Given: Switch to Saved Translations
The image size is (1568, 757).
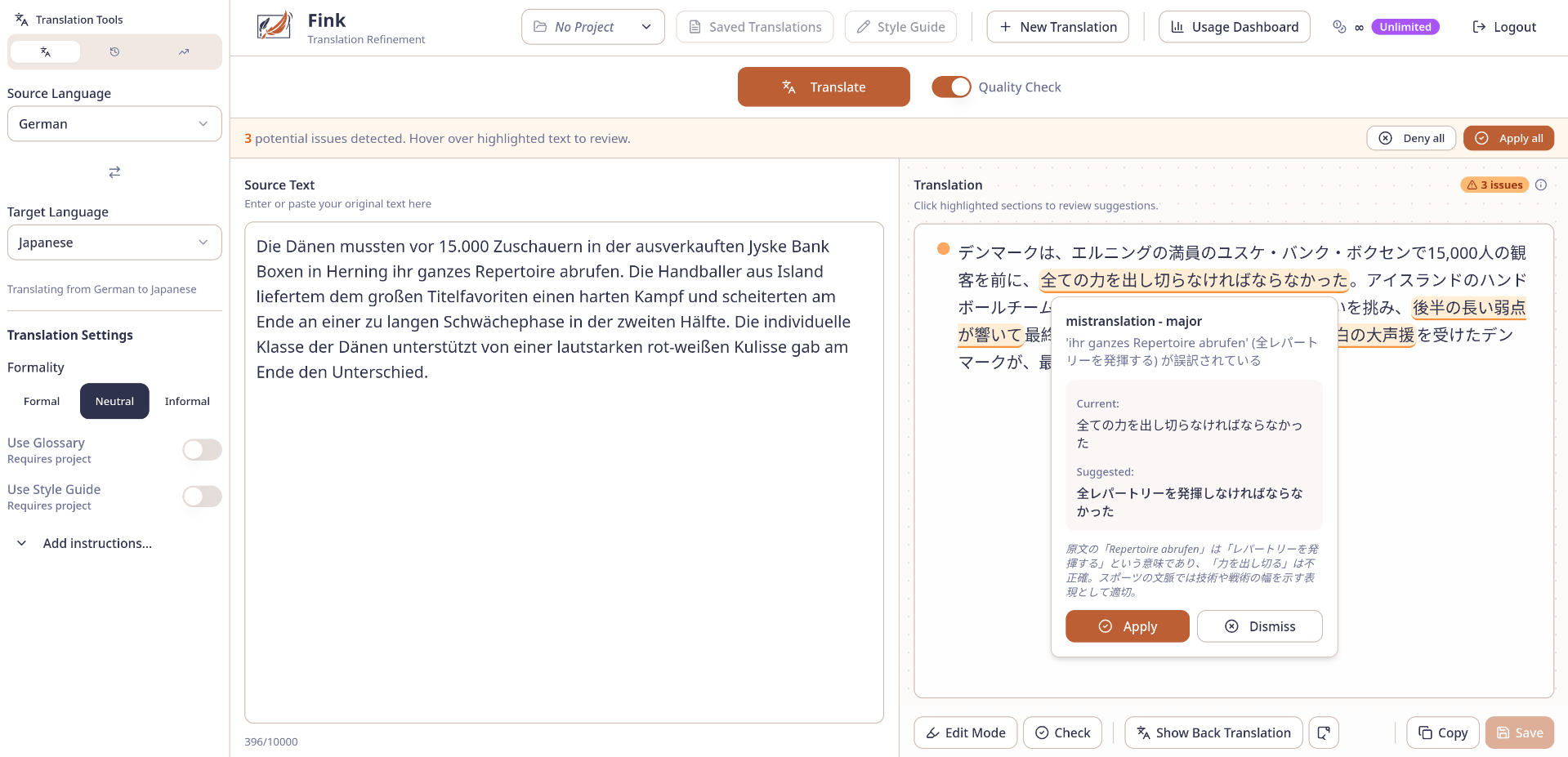Looking at the screenshot, I should click(753, 26).
